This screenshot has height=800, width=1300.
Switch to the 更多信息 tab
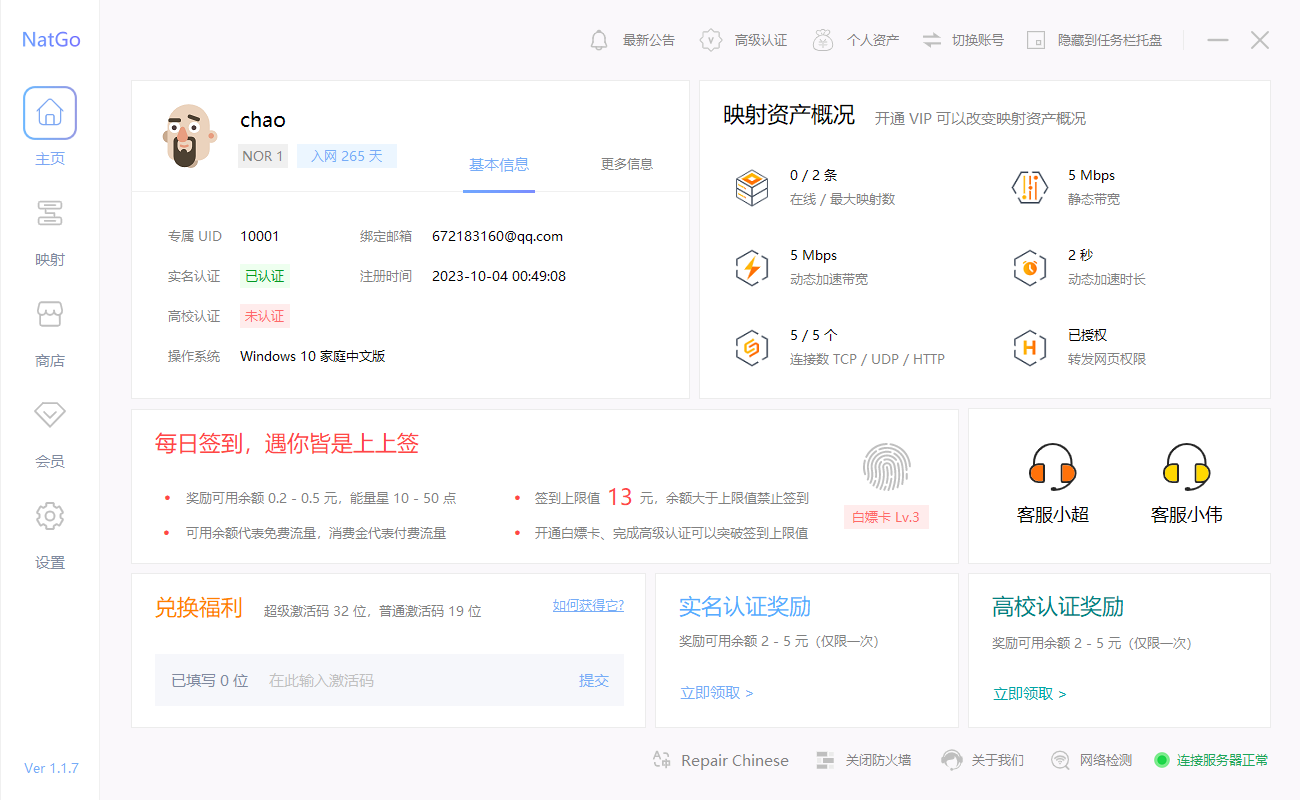(x=626, y=164)
